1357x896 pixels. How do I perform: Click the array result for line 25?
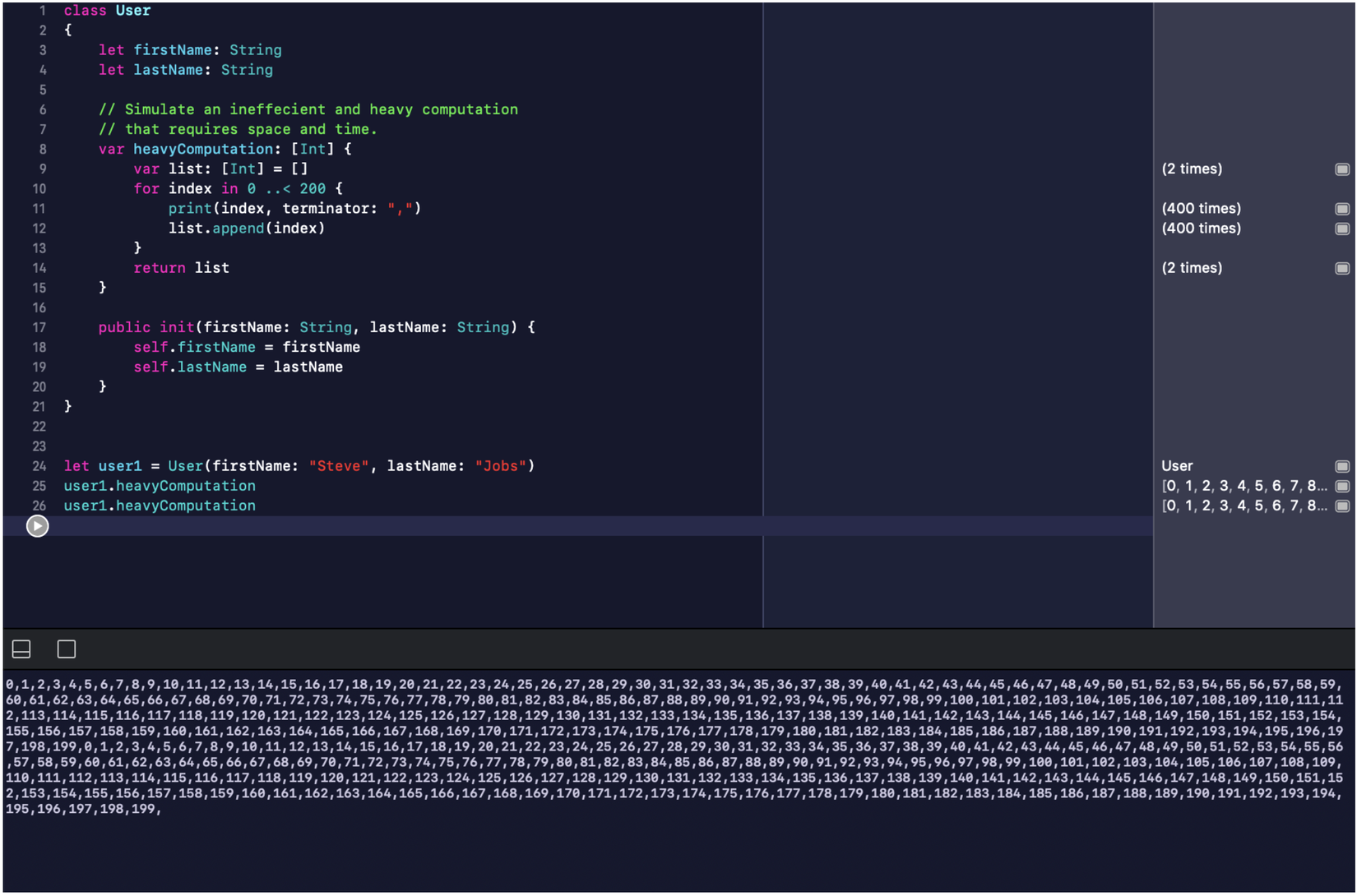point(1244,485)
